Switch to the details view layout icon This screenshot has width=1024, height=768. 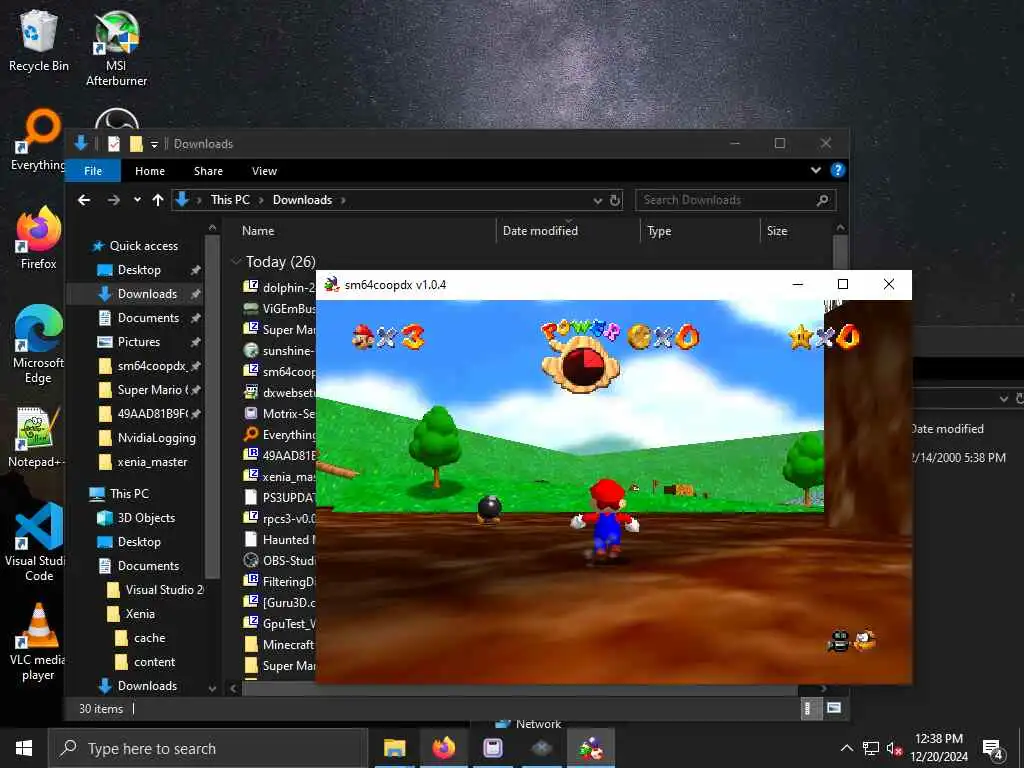(808, 708)
